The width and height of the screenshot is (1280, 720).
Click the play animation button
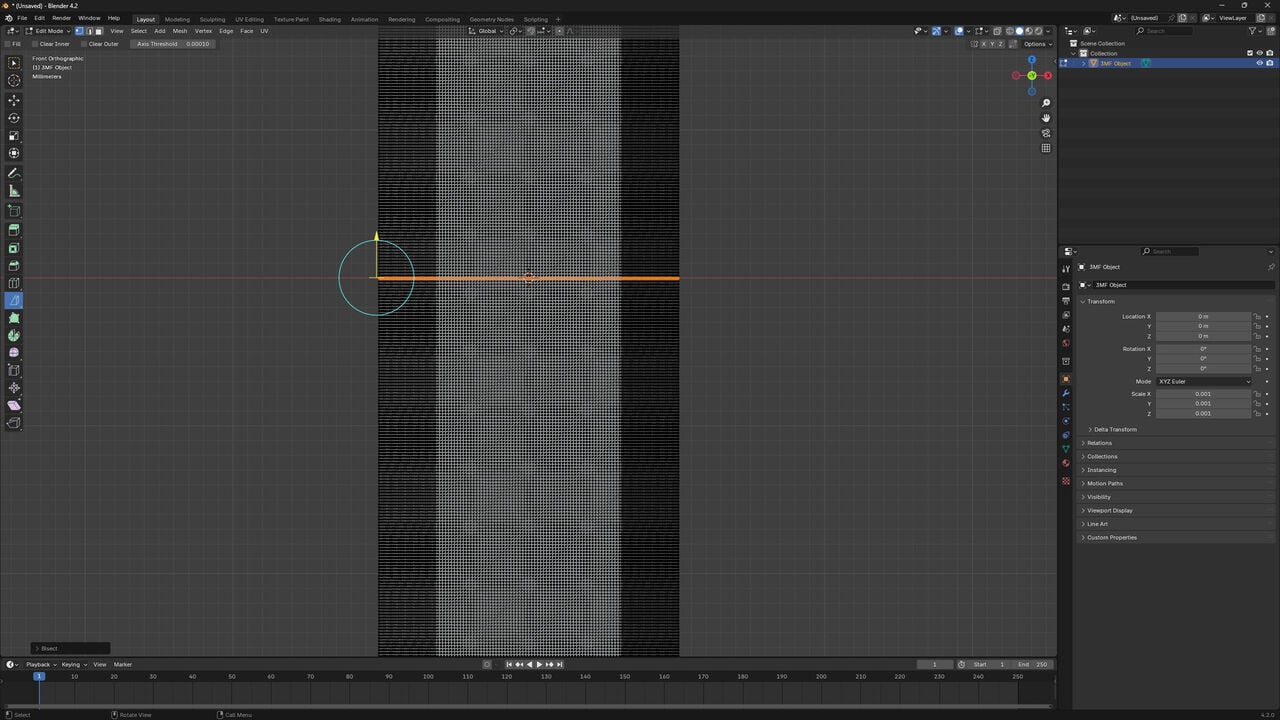tap(539, 664)
